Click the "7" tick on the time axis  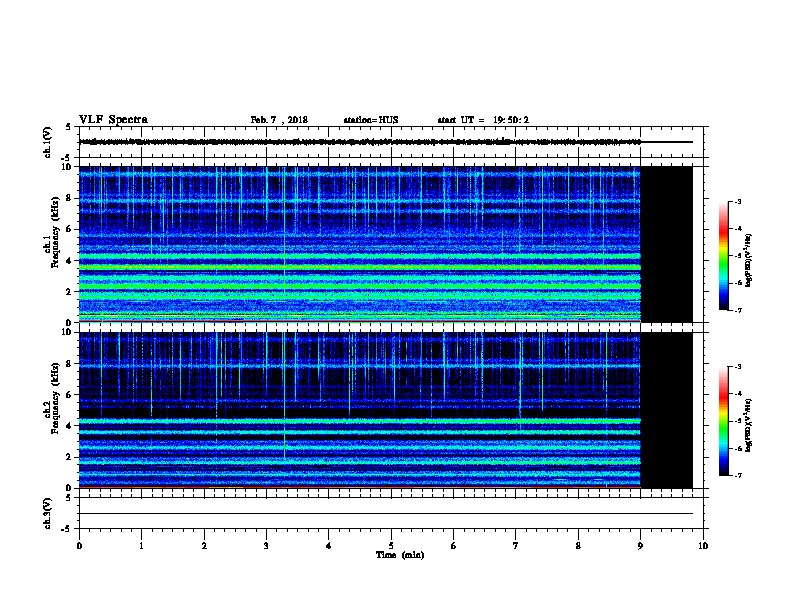[x=516, y=546]
